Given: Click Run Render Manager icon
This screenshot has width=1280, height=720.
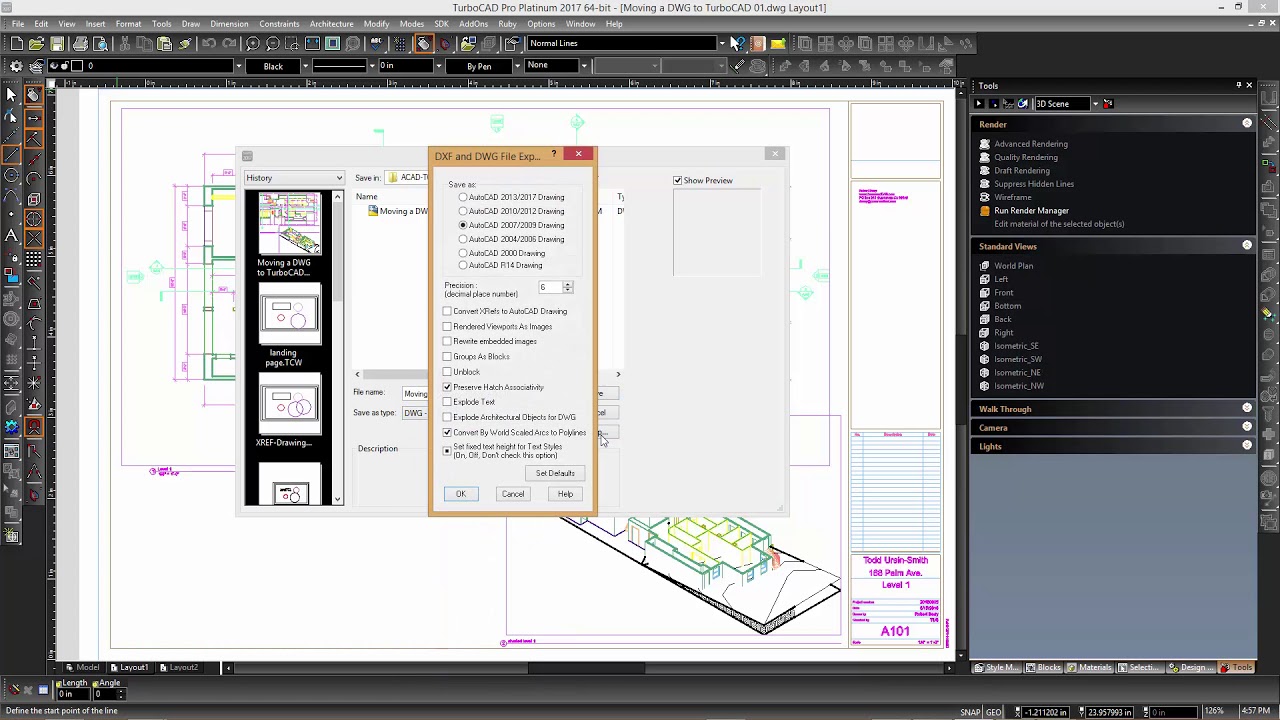Looking at the screenshot, I should [985, 211].
